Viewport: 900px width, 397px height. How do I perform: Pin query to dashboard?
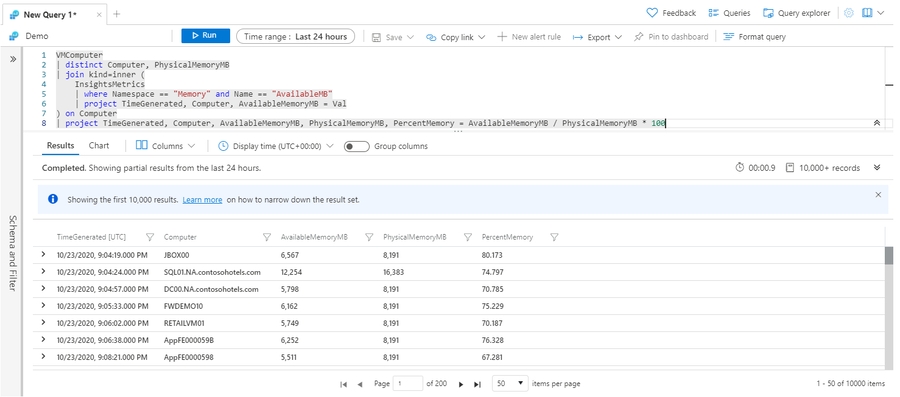coord(670,37)
